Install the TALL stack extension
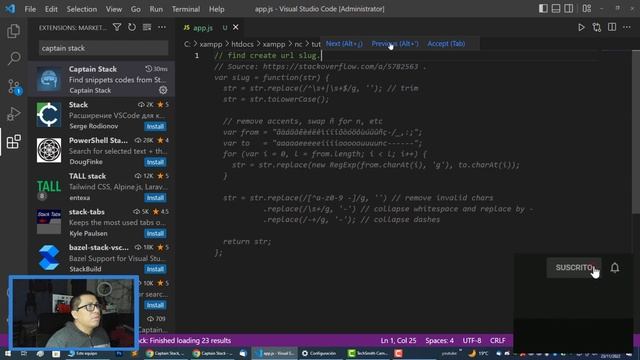 (x=155, y=198)
